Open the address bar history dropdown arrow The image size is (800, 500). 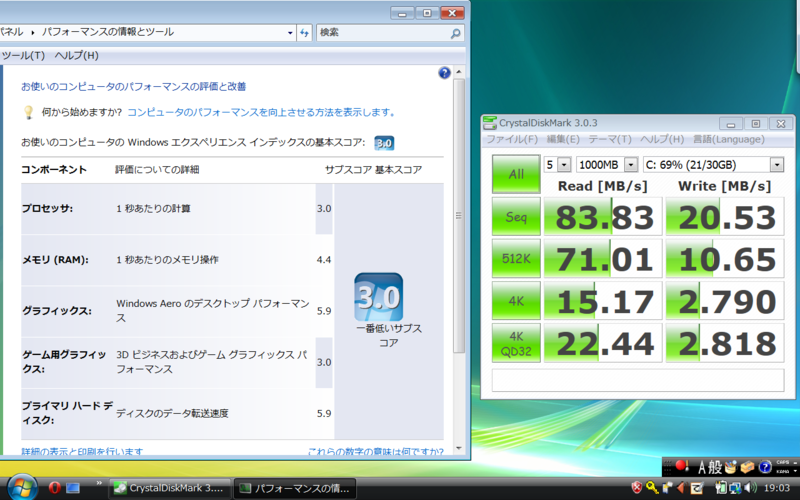click(x=290, y=33)
